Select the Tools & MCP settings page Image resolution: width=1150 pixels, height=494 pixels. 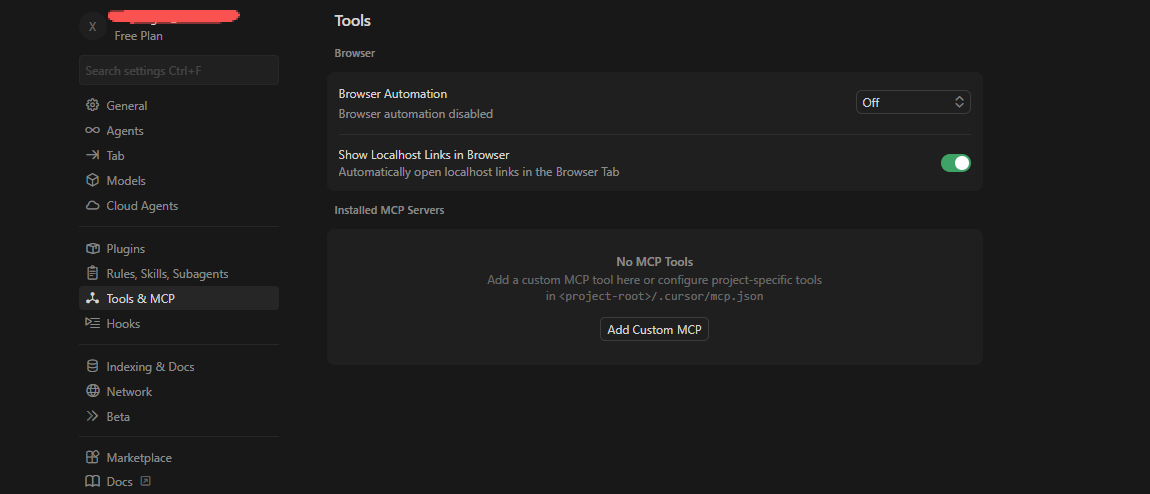pos(141,299)
